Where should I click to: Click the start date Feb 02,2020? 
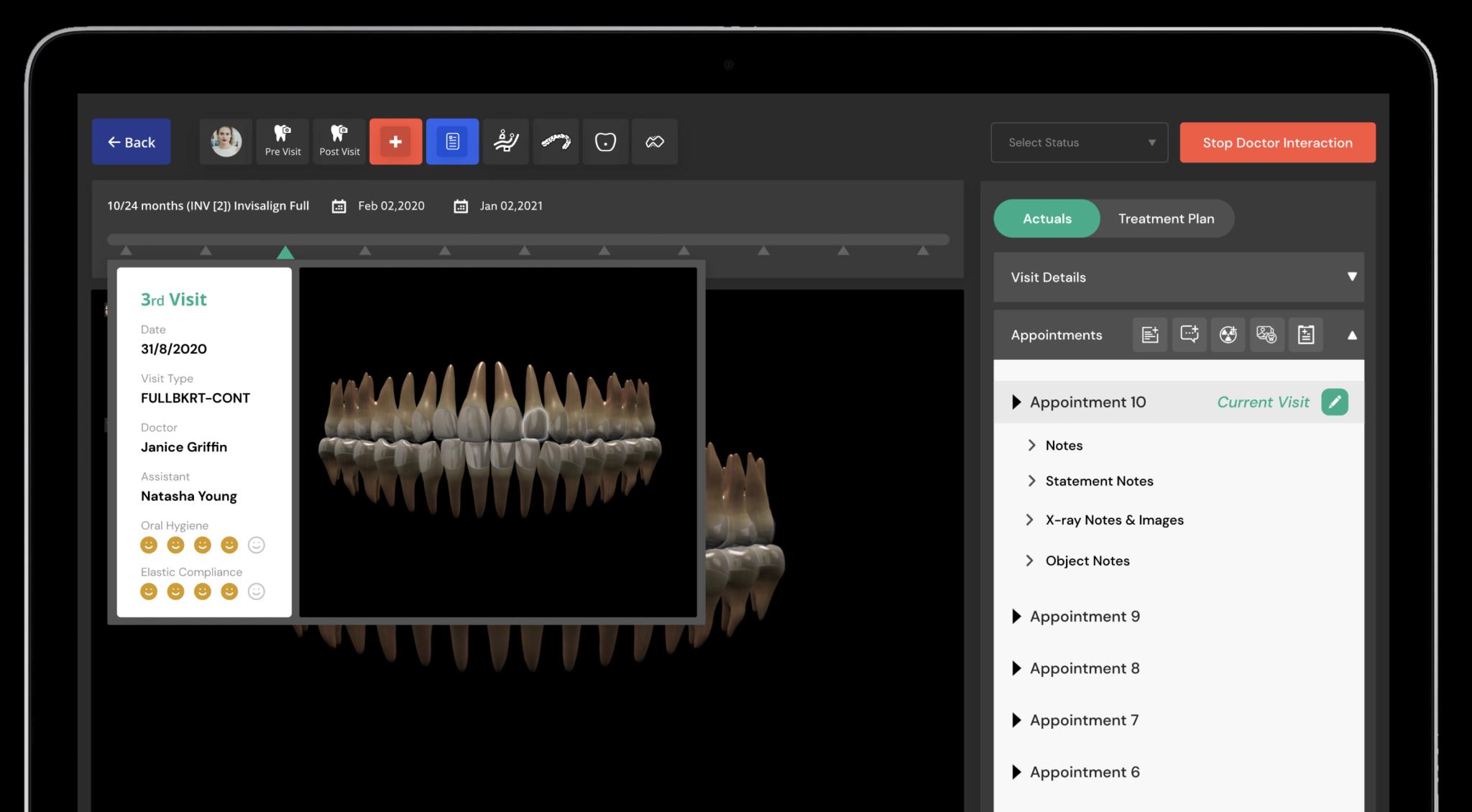pyautogui.click(x=391, y=206)
